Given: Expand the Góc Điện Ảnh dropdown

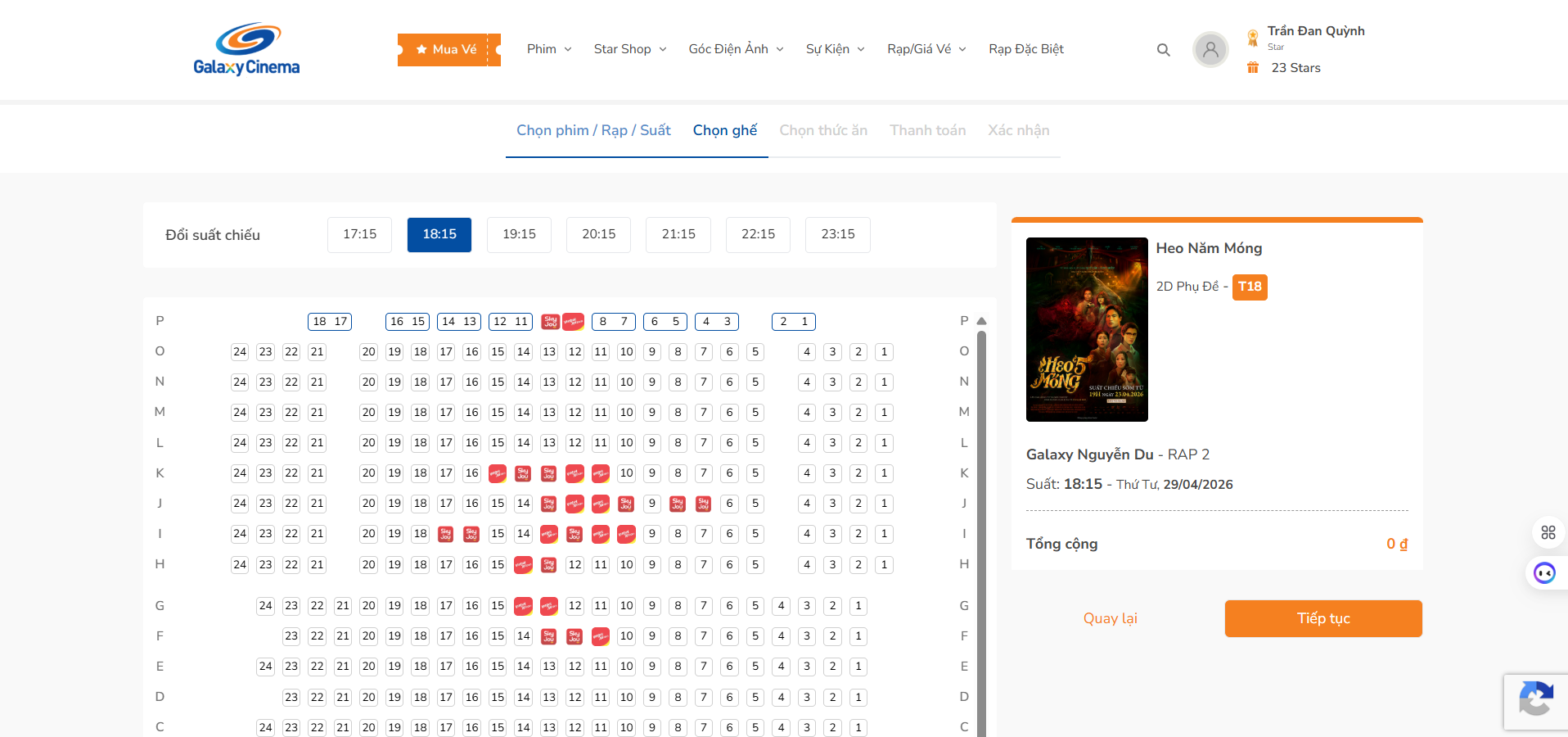Looking at the screenshot, I should 737,49.
